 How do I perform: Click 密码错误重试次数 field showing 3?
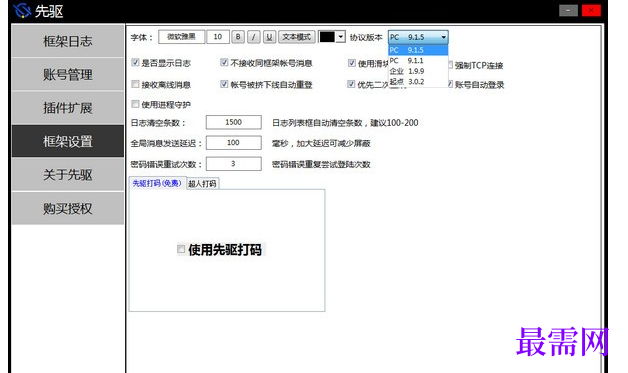233,163
